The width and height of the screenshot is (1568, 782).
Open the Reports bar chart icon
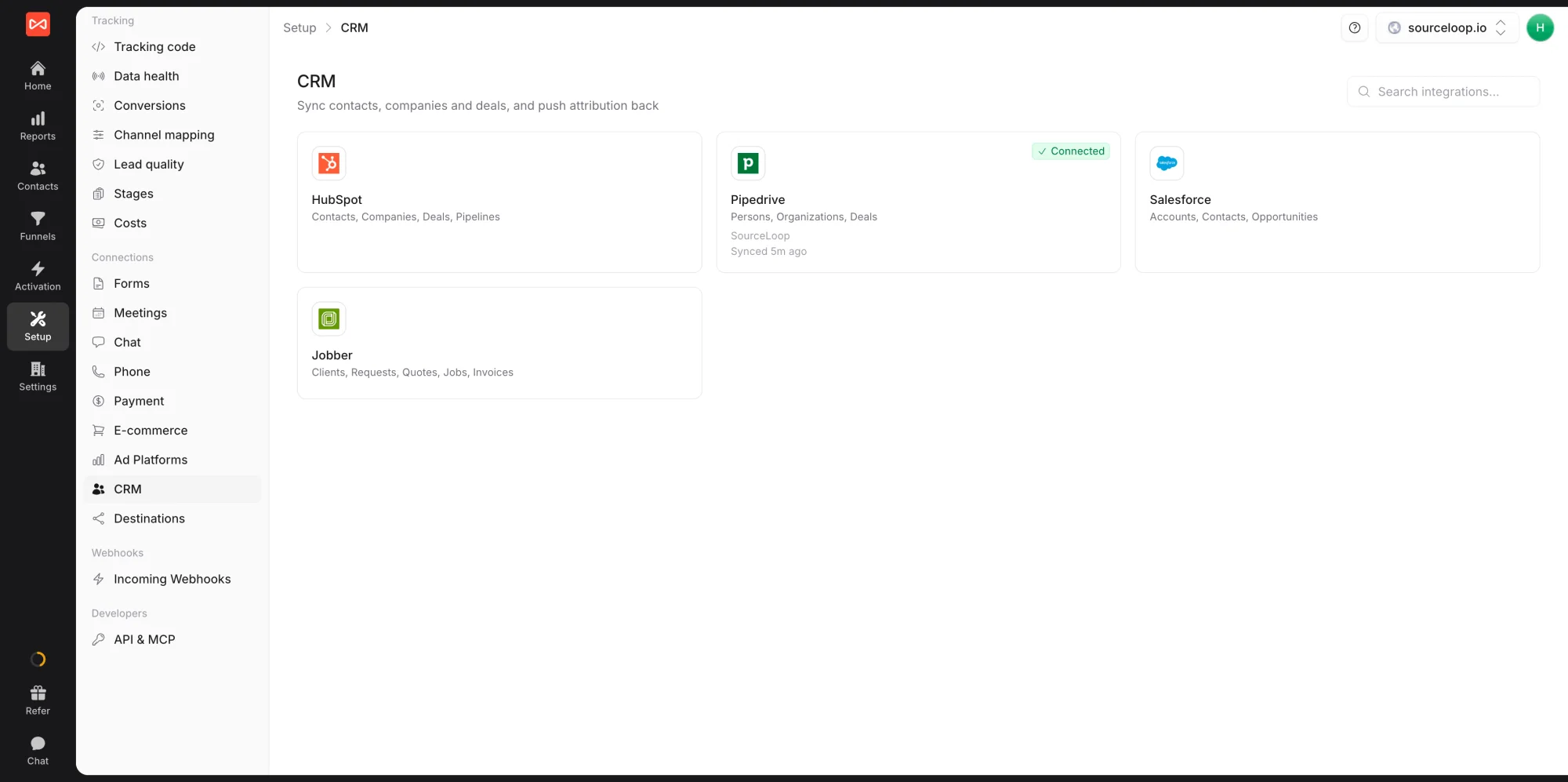pyautogui.click(x=38, y=119)
